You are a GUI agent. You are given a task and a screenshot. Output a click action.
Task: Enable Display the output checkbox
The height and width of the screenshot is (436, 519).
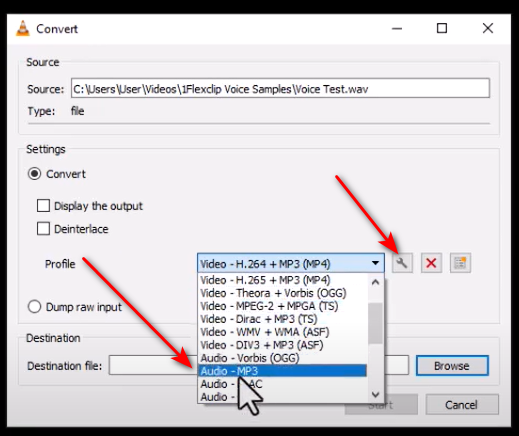(x=43, y=206)
